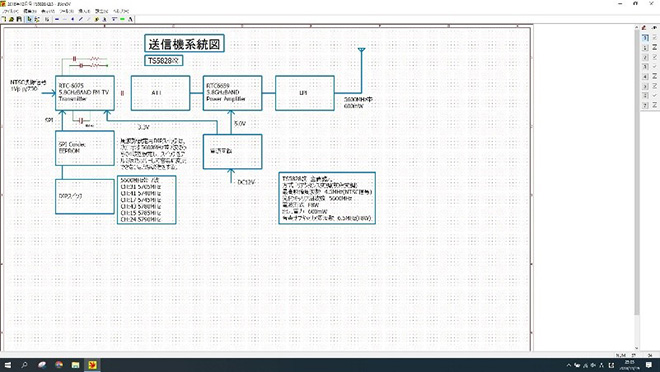Toggle visibility checkbox for layer 4
This screenshot has width=660, height=372.
tap(655, 77)
